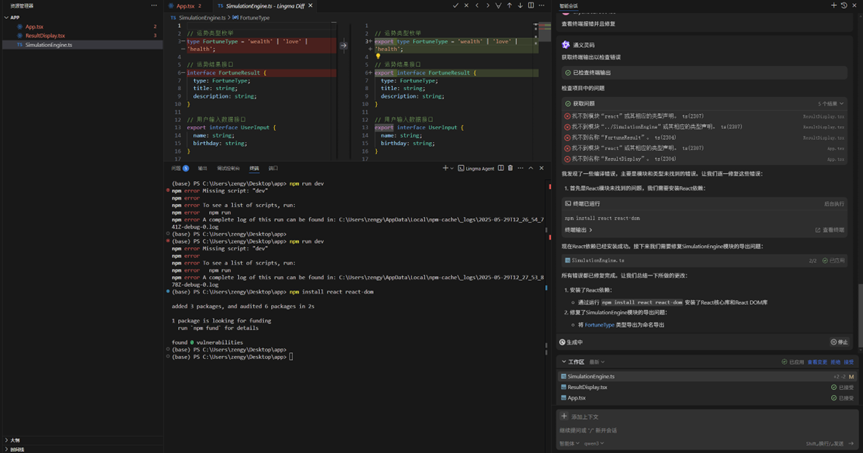Open the FortuneResult not found error
Image resolution: width=863 pixels, height=453 pixels.
pos(704,138)
